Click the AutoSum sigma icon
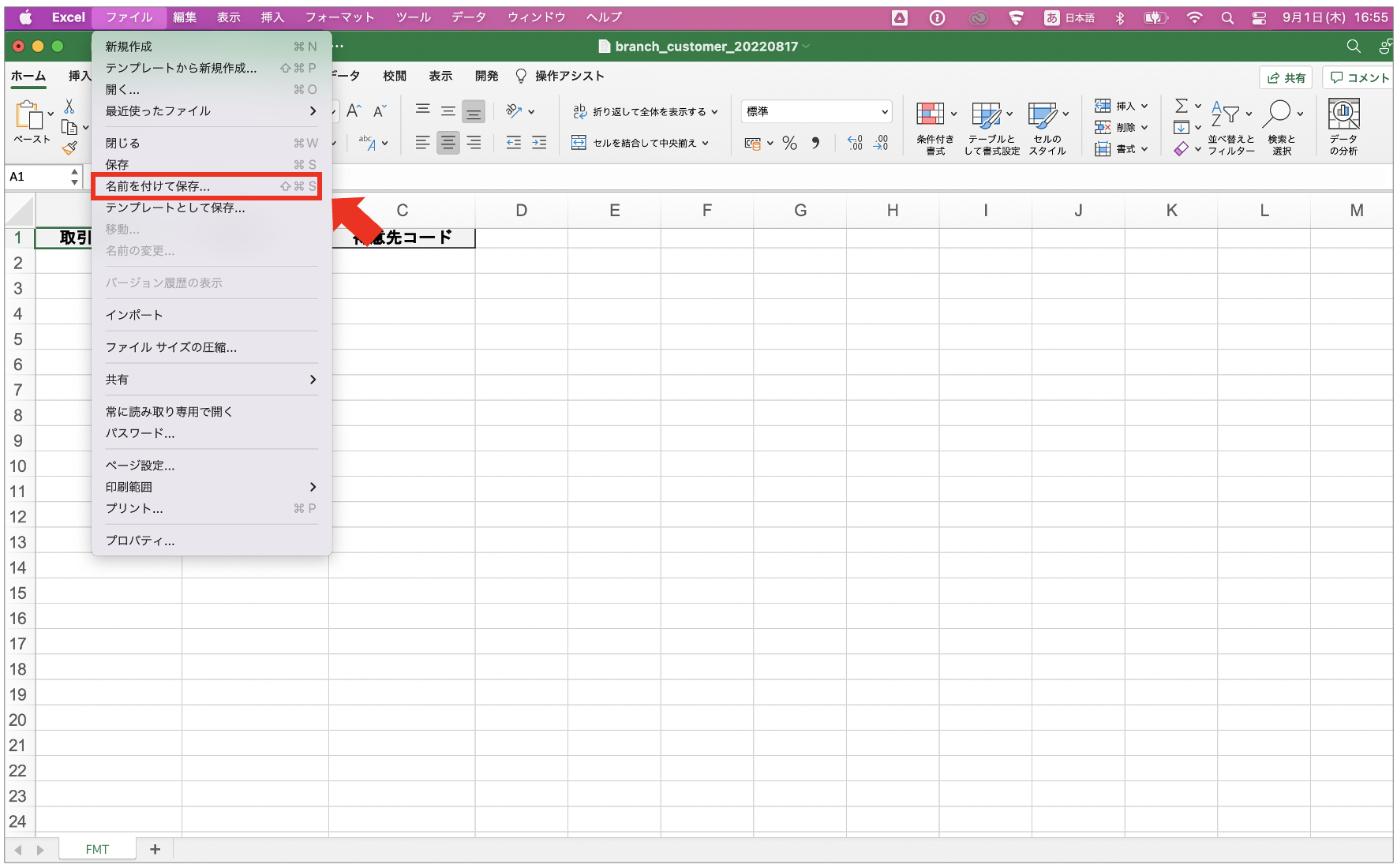The image size is (1397, 868). [x=1182, y=106]
